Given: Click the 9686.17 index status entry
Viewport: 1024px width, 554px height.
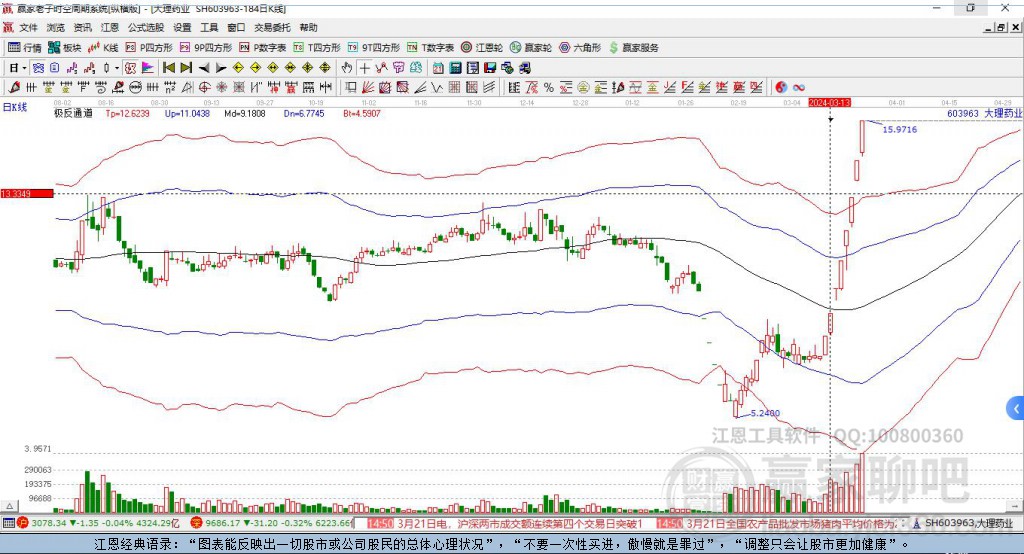Looking at the screenshot, I should point(271,523).
